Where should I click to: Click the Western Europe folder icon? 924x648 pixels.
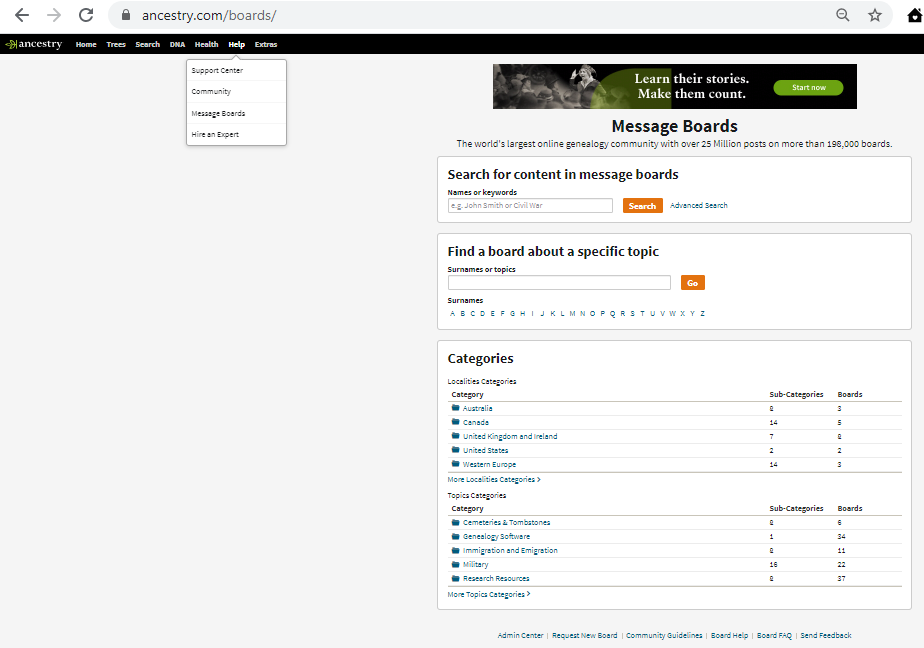tap(456, 464)
